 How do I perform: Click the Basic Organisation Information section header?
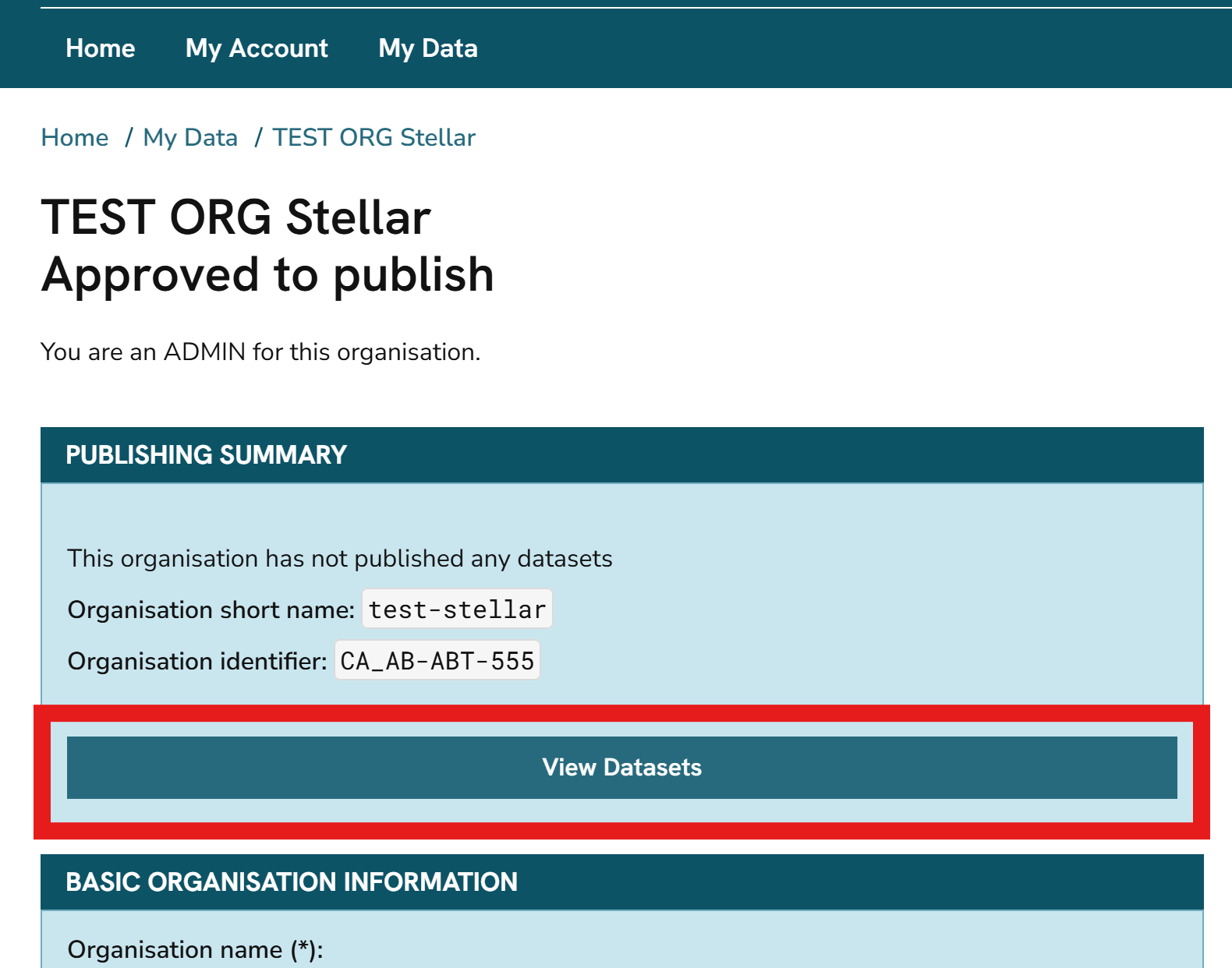pos(292,882)
